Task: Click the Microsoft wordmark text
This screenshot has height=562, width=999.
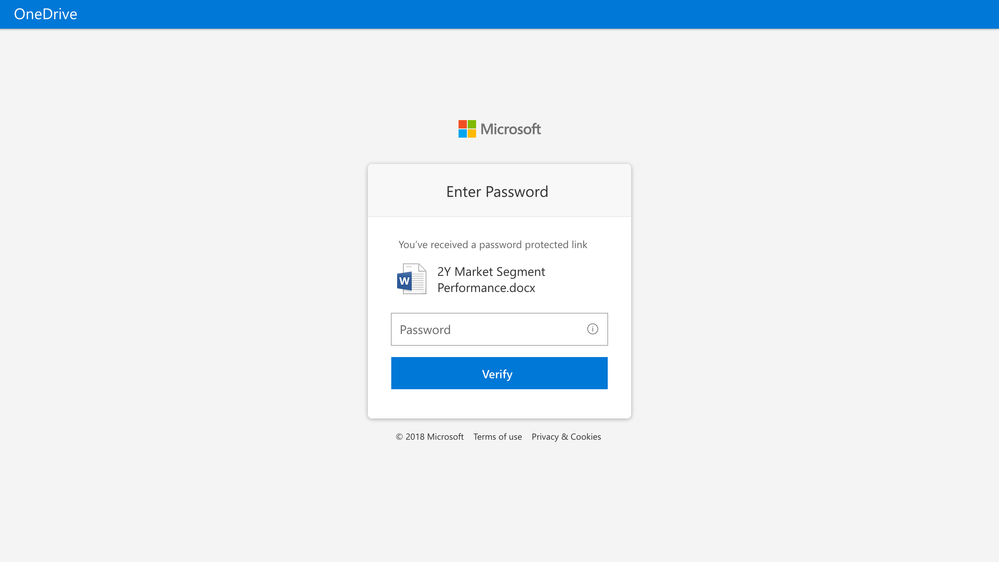Action: point(510,129)
